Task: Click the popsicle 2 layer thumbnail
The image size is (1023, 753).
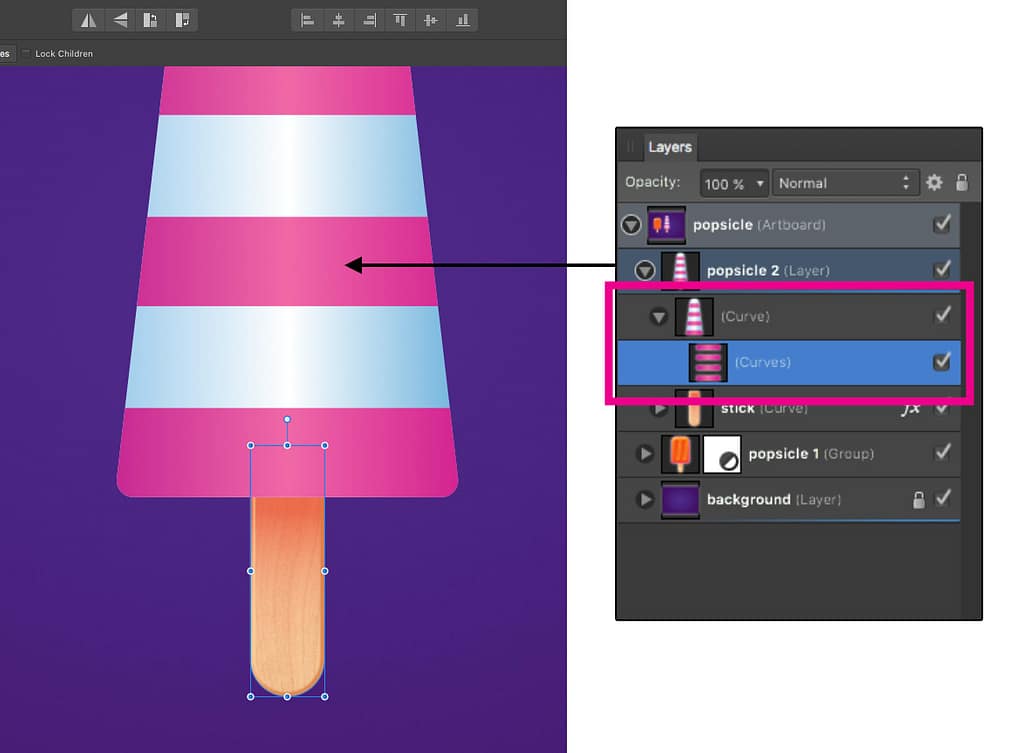Action: tap(680, 271)
